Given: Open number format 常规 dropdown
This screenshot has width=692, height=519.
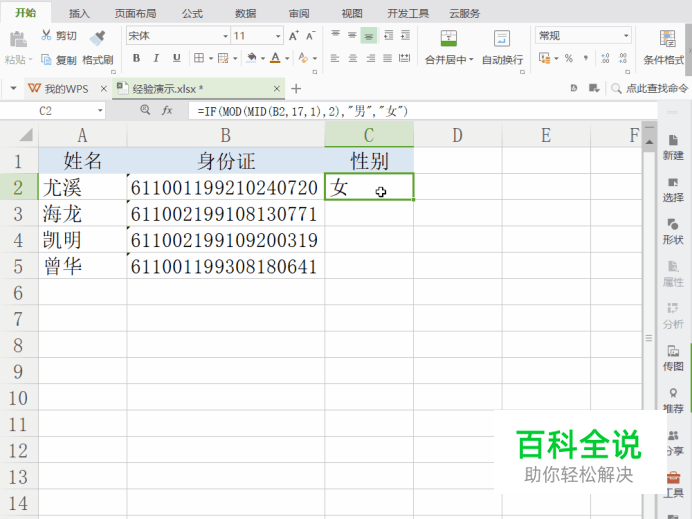Looking at the screenshot, I should pyautogui.click(x=626, y=35).
